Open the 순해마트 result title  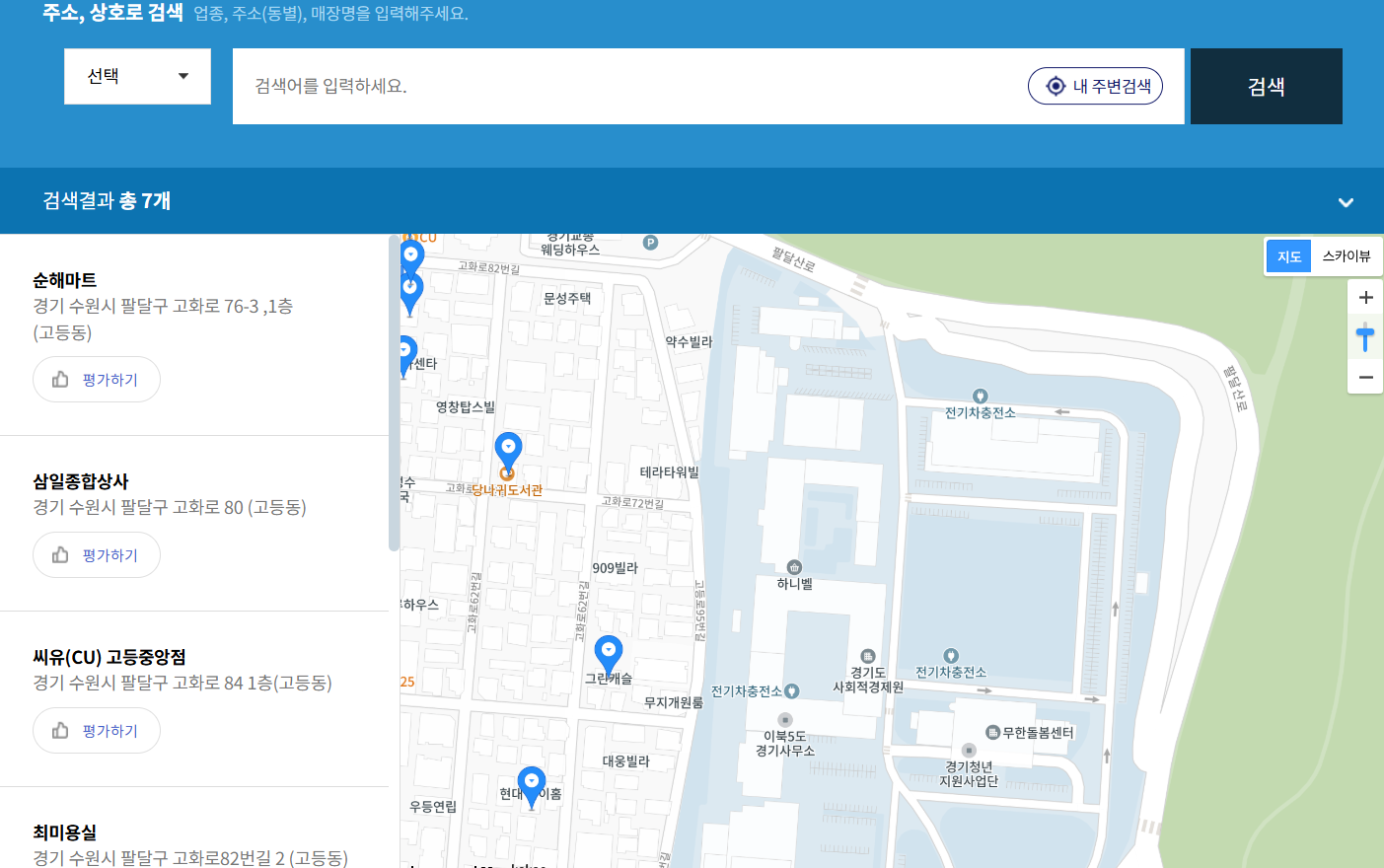(65, 280)
